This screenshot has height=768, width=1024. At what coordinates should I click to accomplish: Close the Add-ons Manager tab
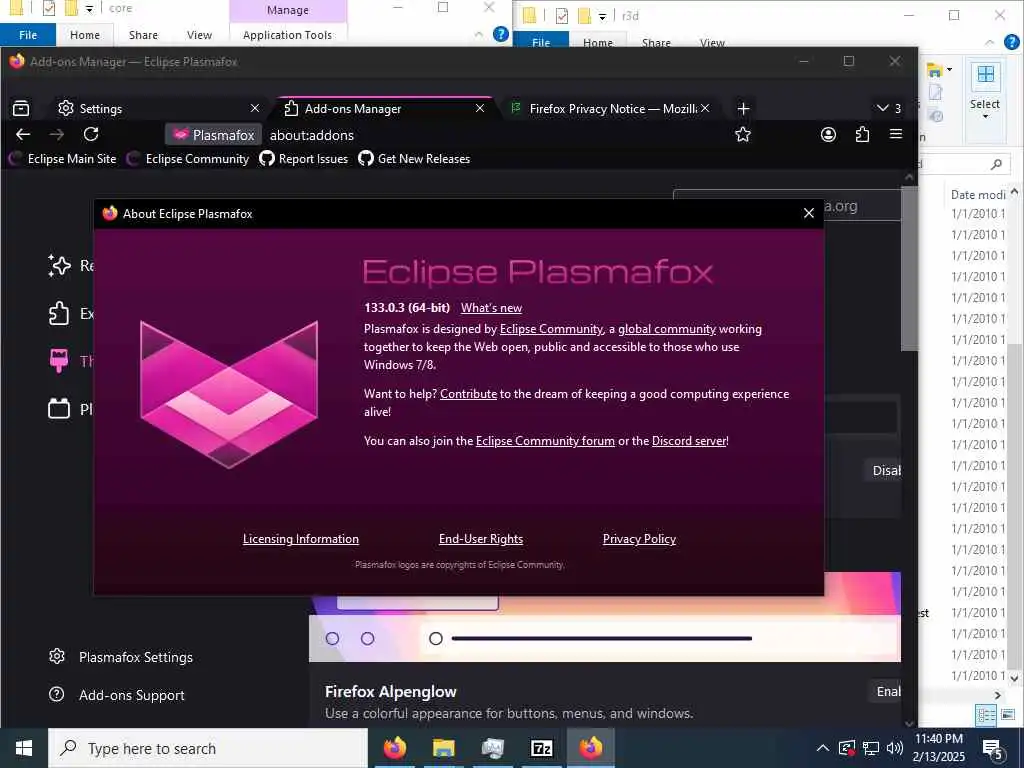point(480,108)
